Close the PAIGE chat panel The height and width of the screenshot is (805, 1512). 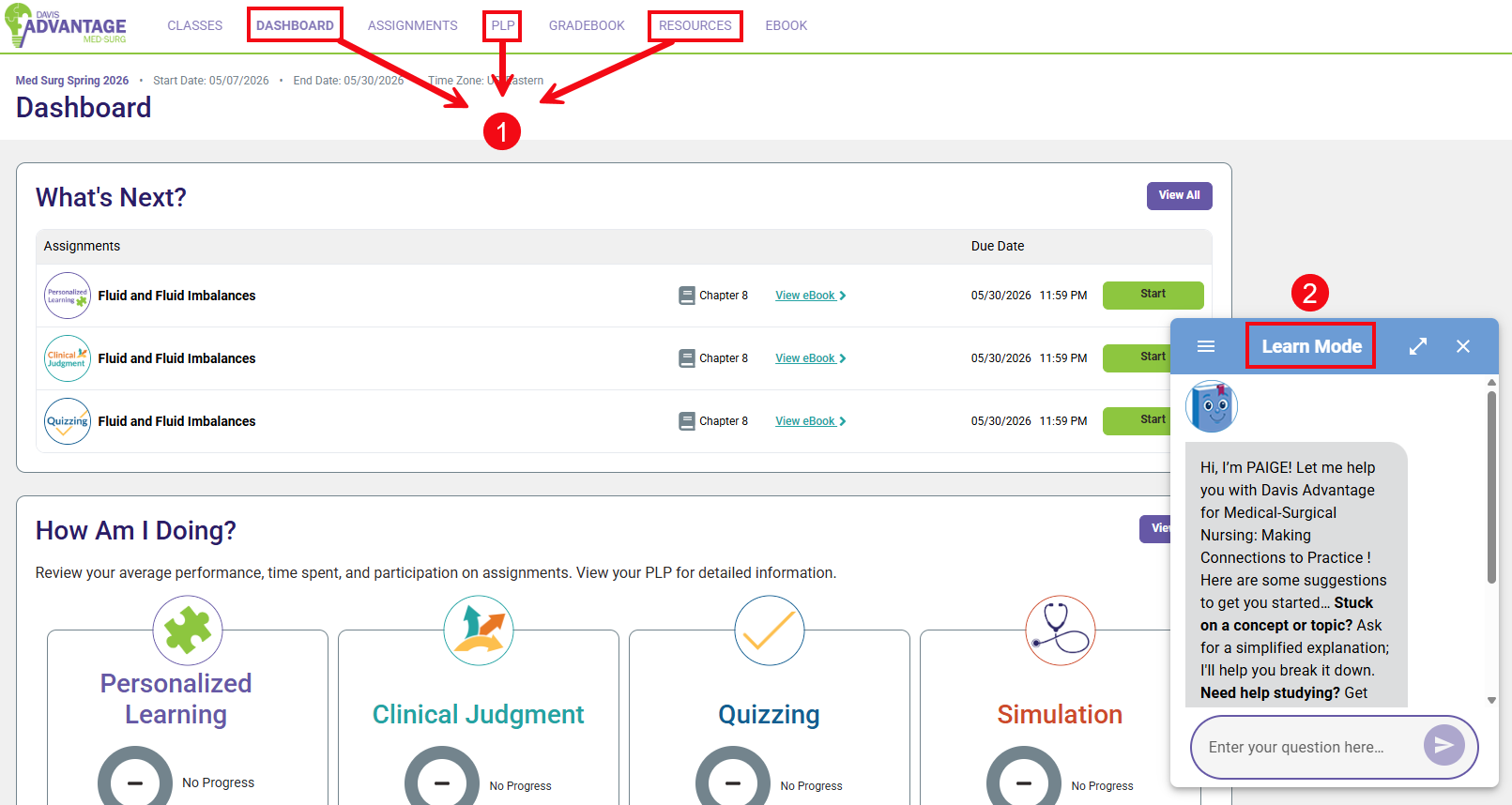click(1463, 346)
